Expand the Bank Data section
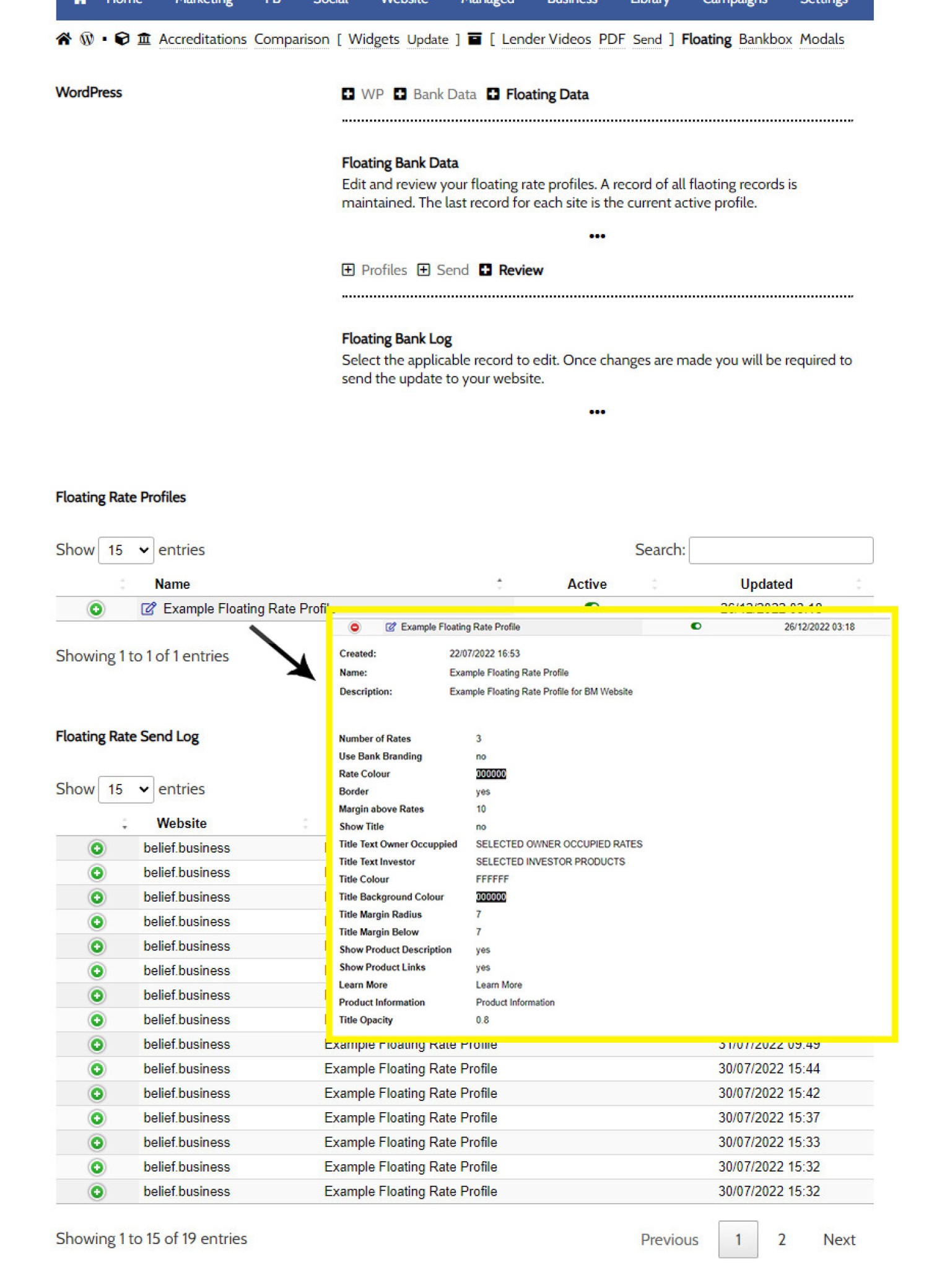929x1288 pixels. click(435, 94)
